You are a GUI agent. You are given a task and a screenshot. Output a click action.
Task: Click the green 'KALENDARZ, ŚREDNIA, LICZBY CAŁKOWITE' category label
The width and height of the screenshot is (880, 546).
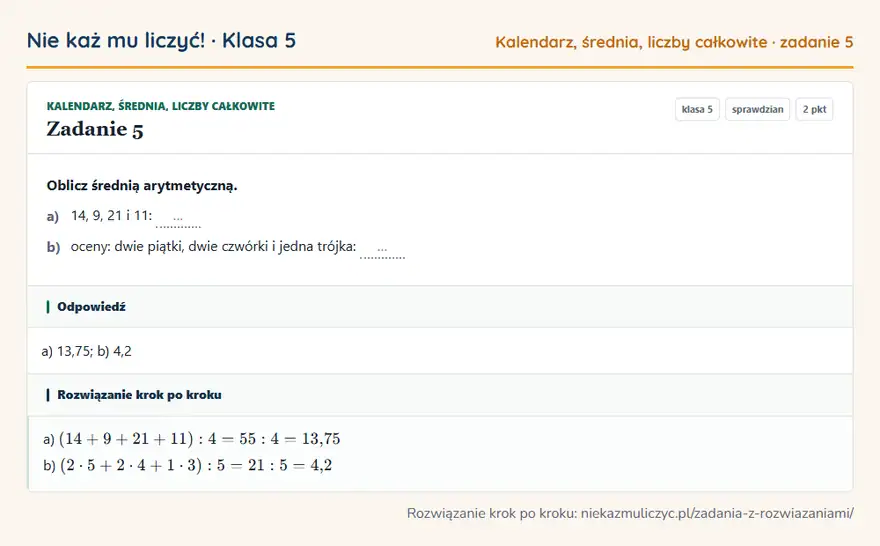(161, 106)
